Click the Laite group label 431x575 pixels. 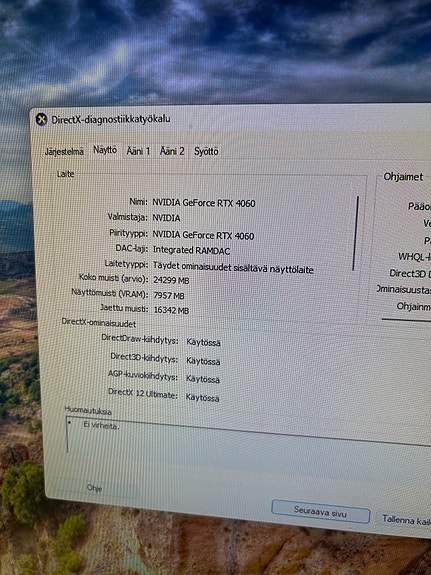point(66,174)
